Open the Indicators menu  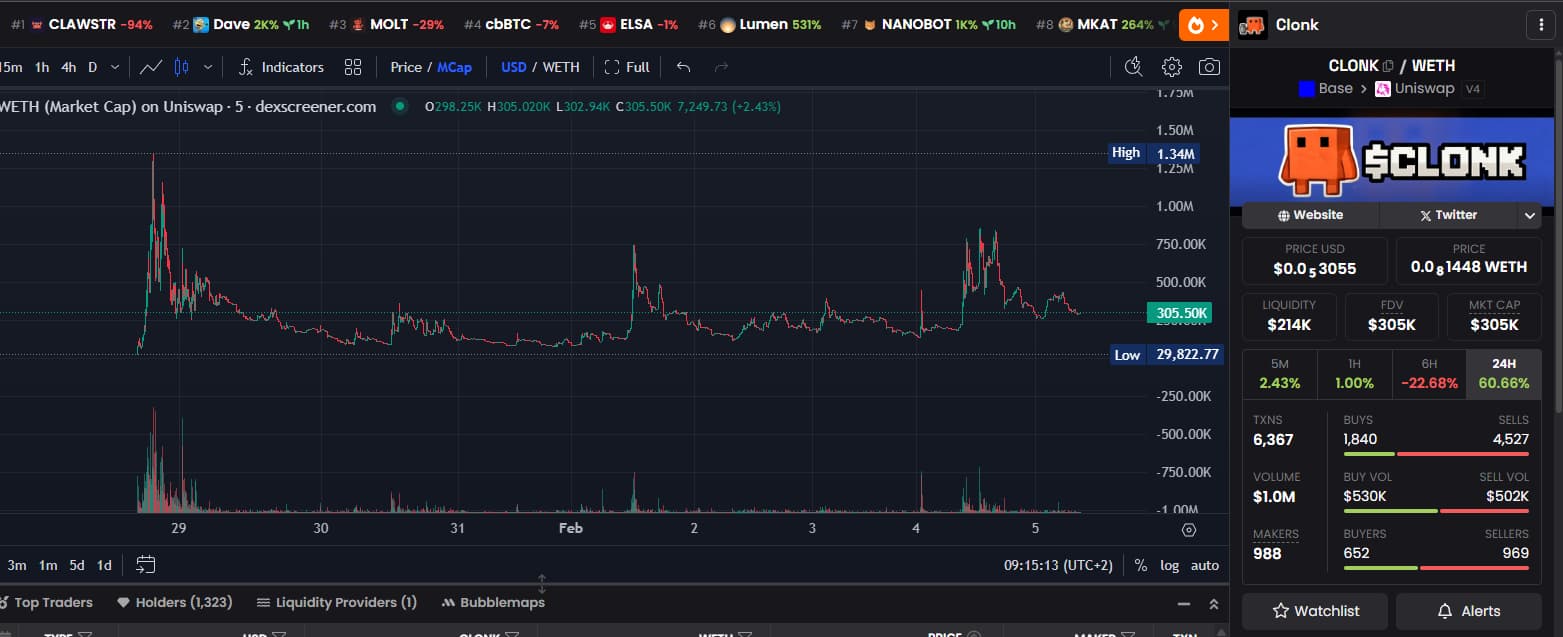pos(281,67)
